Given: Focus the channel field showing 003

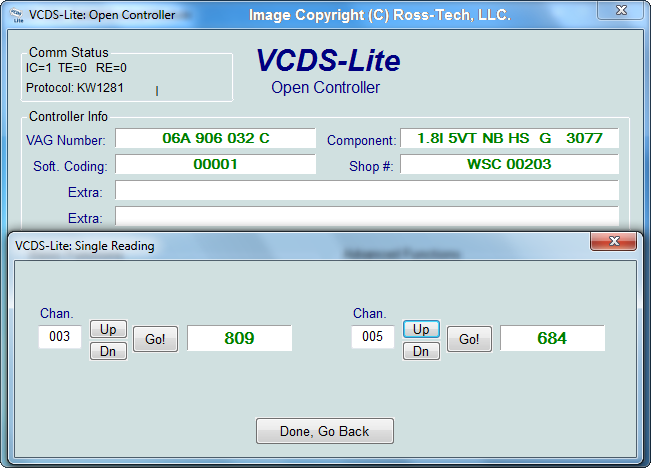Looking at the screenshot, I should click(x=60, y=336).
